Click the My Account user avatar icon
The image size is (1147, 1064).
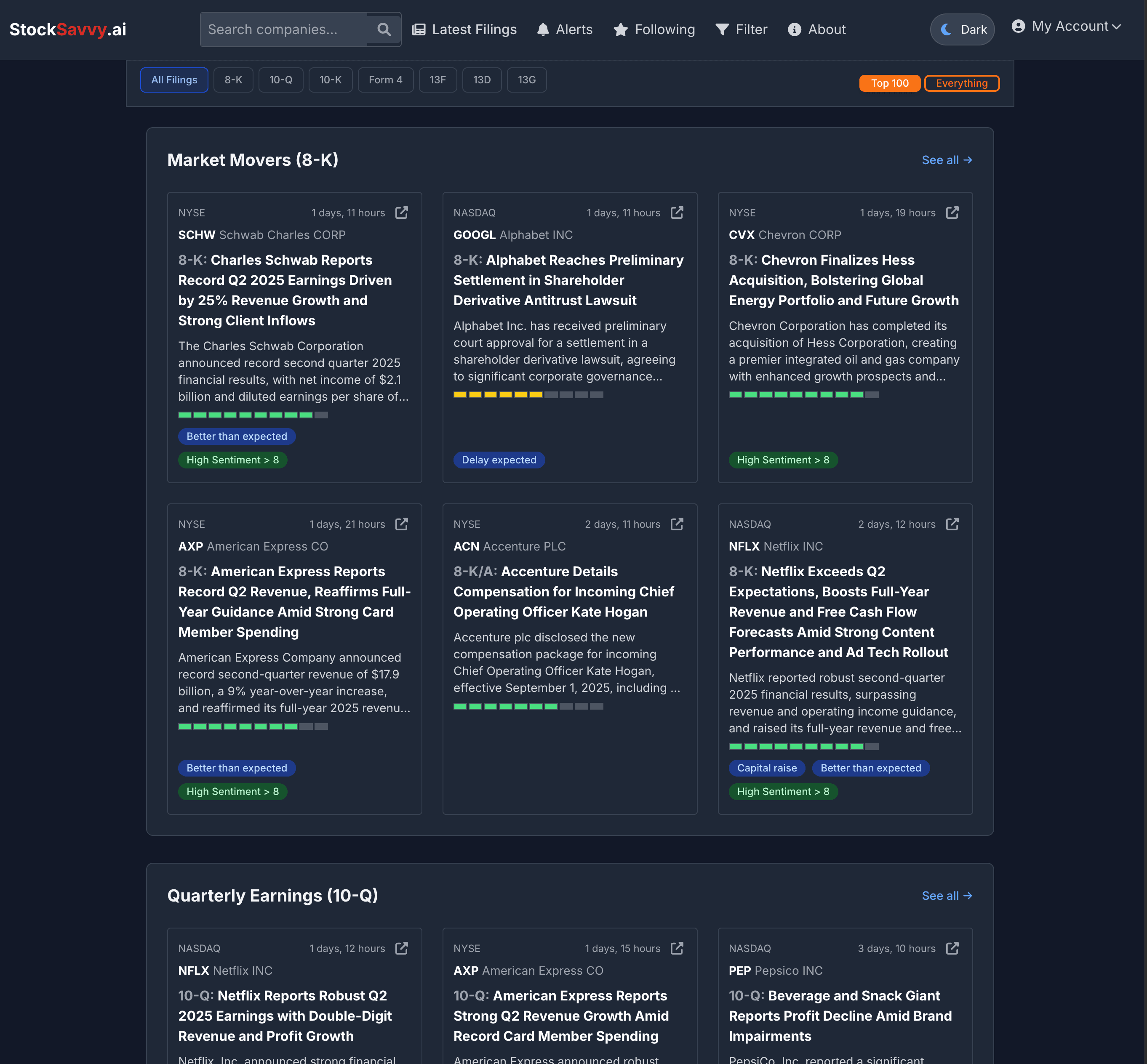click(x=1019, y=27)
